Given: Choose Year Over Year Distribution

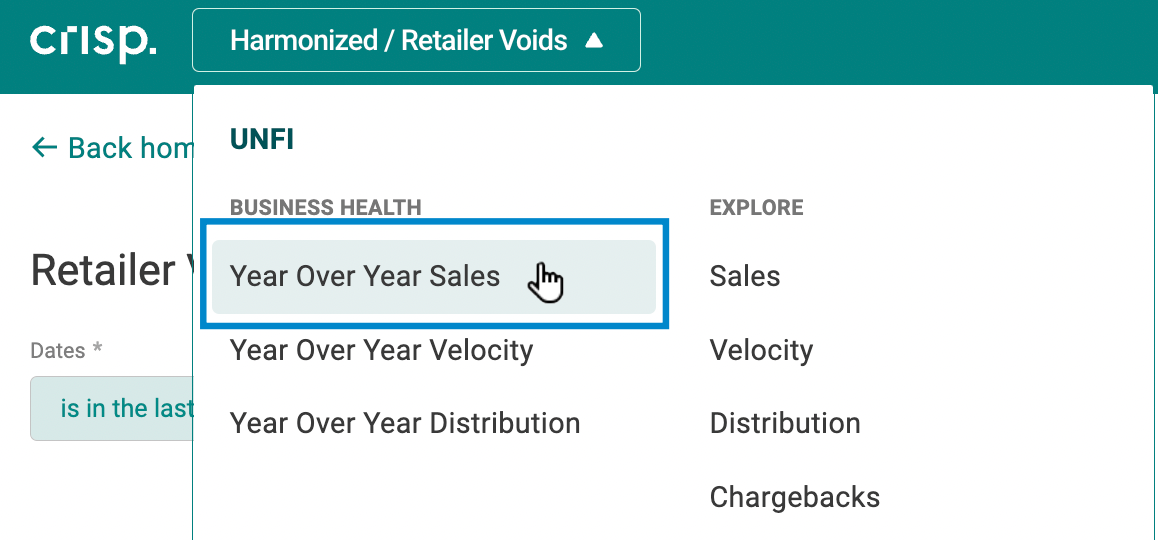Looking at the screenshot, I should [x=405, y=423].
